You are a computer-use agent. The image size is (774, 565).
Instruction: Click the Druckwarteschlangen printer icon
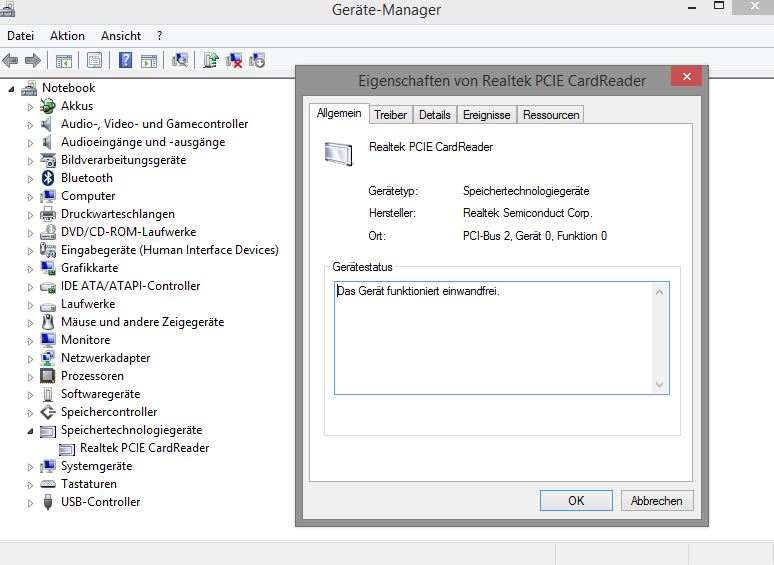48,214
